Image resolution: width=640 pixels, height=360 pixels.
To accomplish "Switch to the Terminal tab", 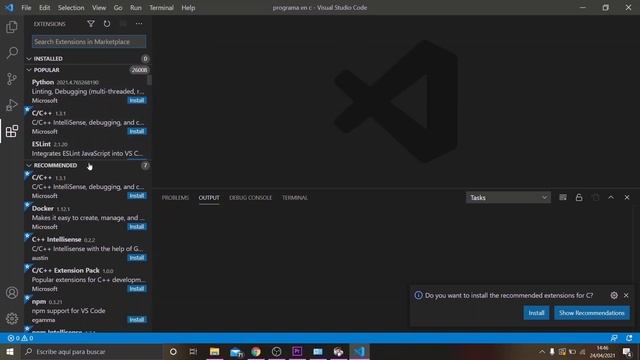I will (295, 198).
